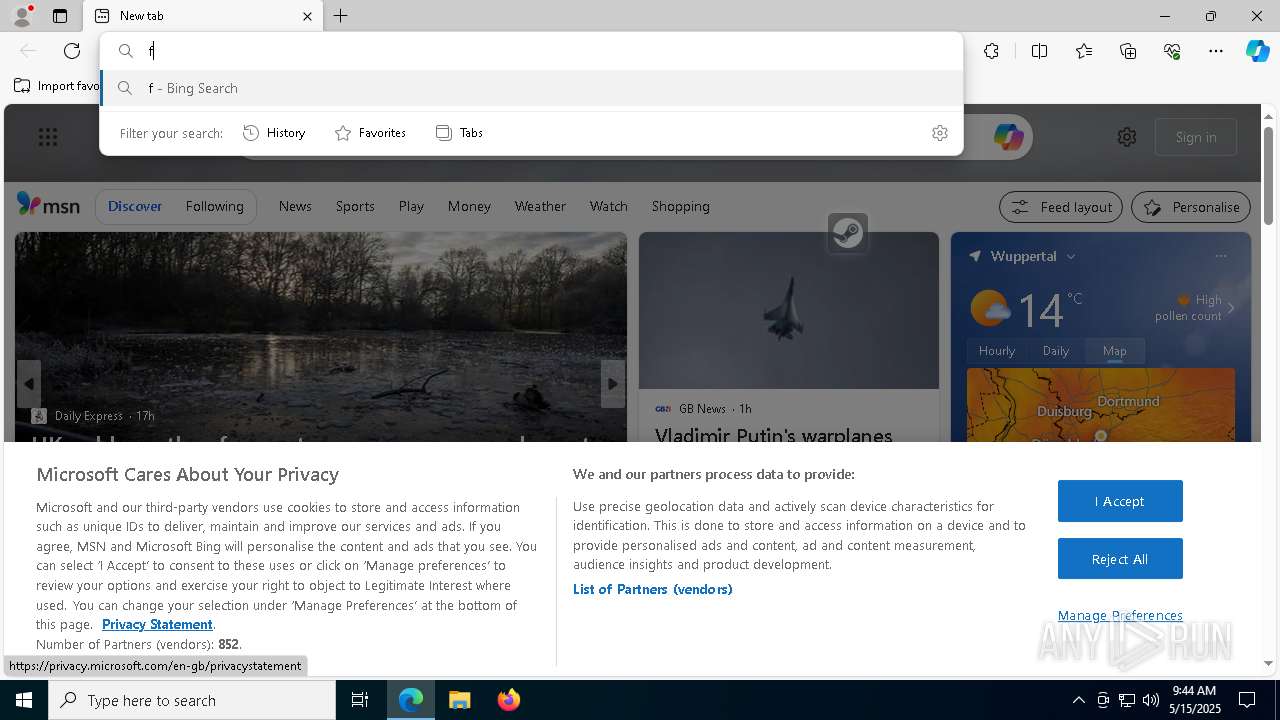Open the Shopping section
This screenshot has height=720, width=1280.
point(681,206)
